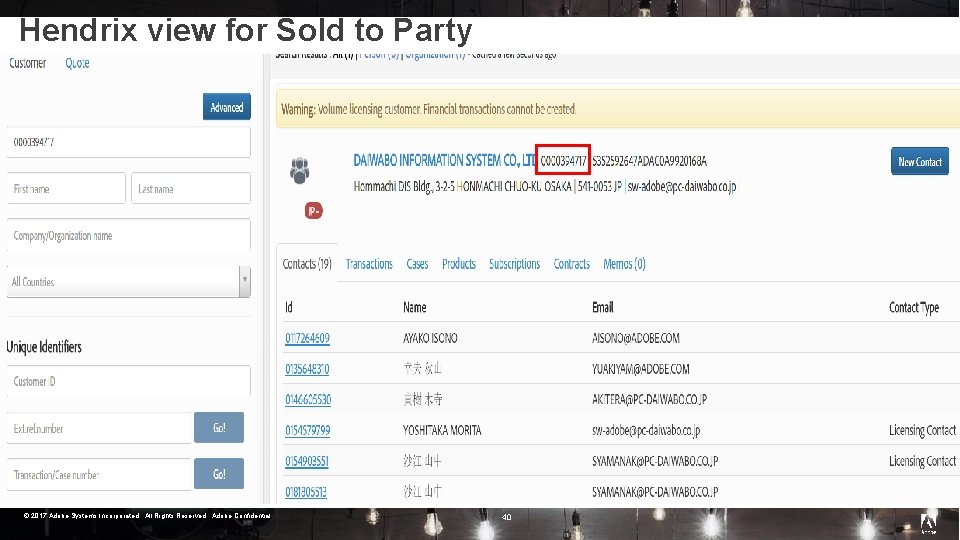Click the Unique Identifiers heading
960x540 pixels.
click(43, 347)
